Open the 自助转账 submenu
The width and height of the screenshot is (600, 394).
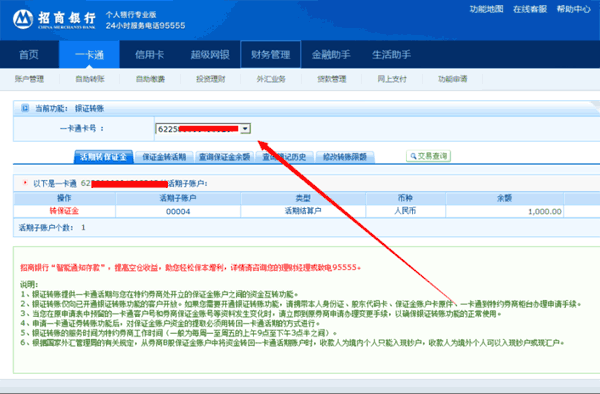(x=90, y=79)
